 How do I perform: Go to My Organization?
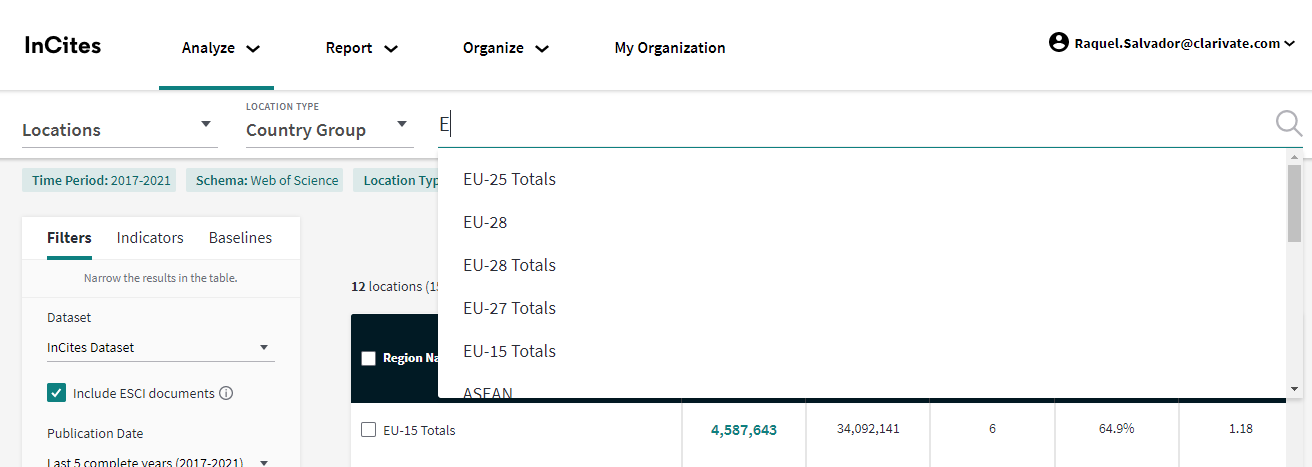(x=669, y=48)
